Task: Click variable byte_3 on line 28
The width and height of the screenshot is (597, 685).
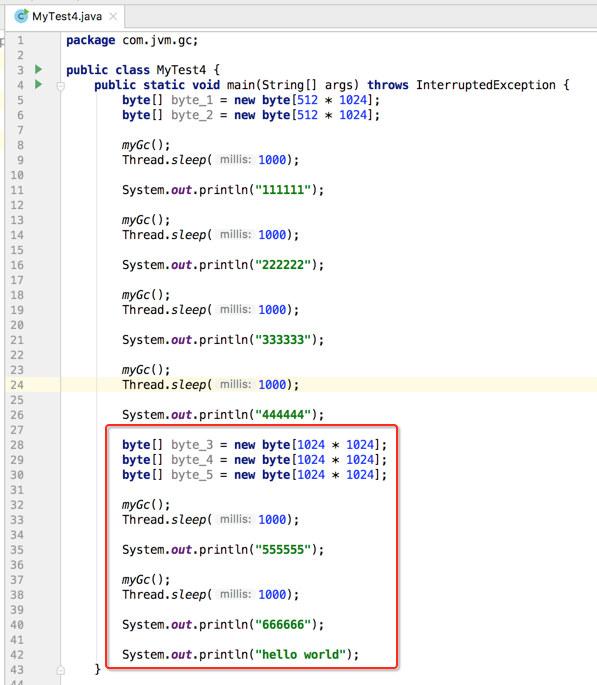Action: pos(192,445)
